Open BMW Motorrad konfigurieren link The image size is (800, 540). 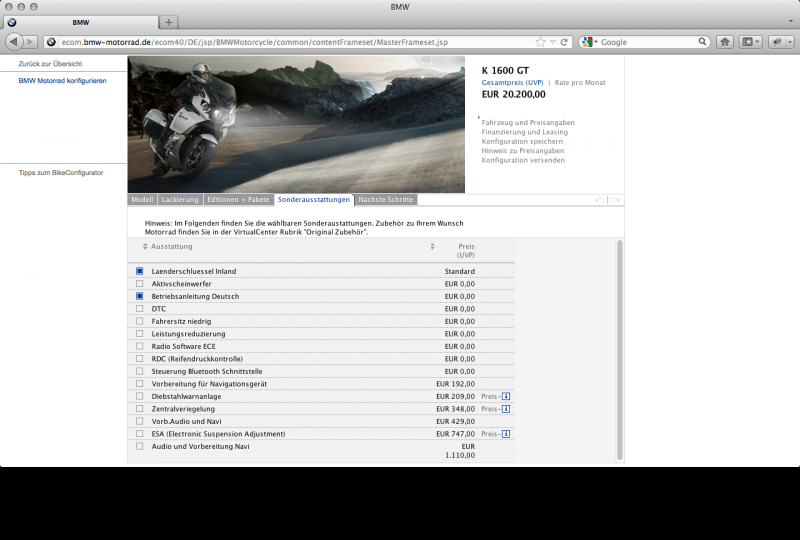pos(63,81)
